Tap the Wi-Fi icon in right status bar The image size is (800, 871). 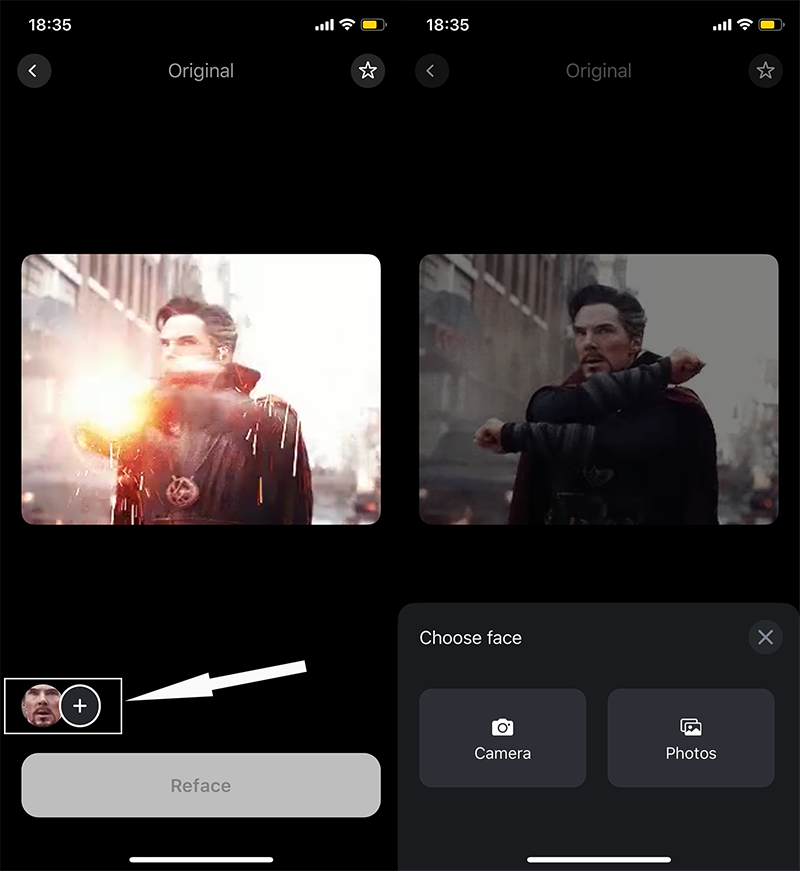click(x=745, y=24)
